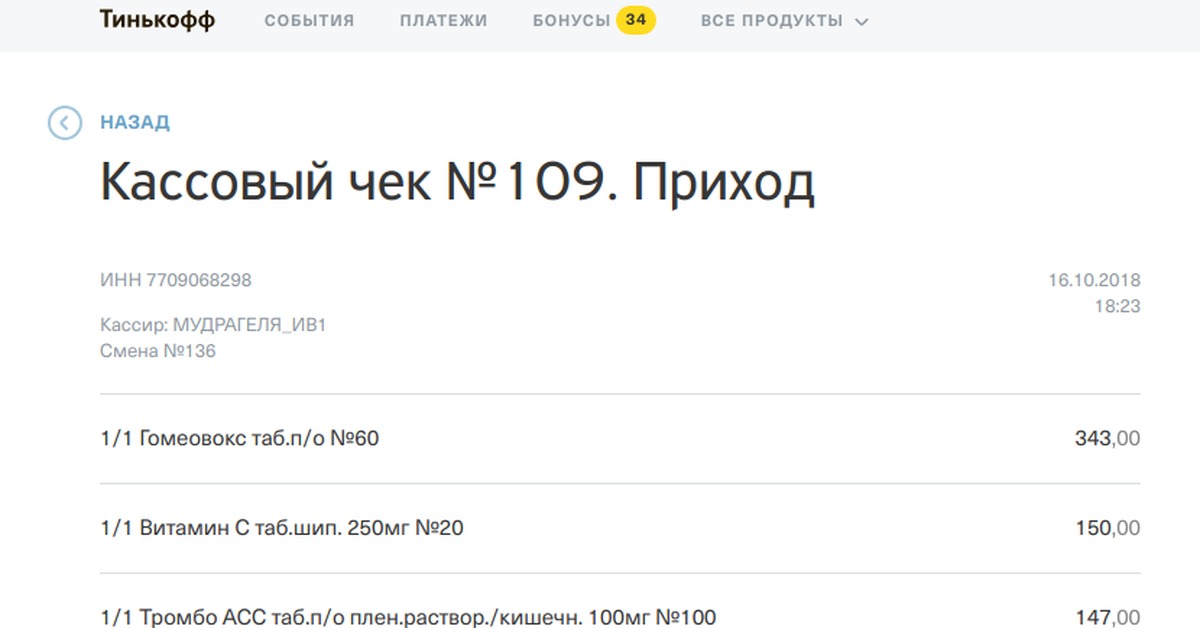Click the 343,00 price amount
The width and height of the screenshot is (1200, 628).
[1107, 438]
